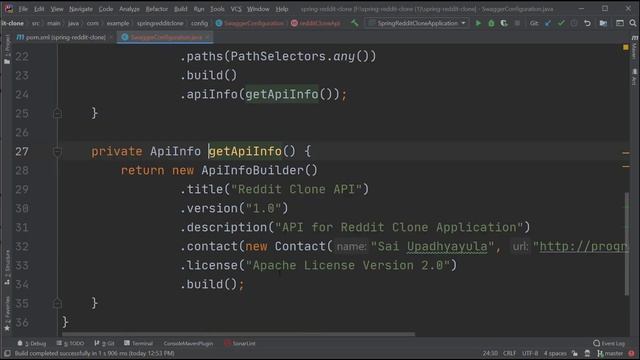
Task: Open the Terminal tool window
Action: [x=138, y=344]
